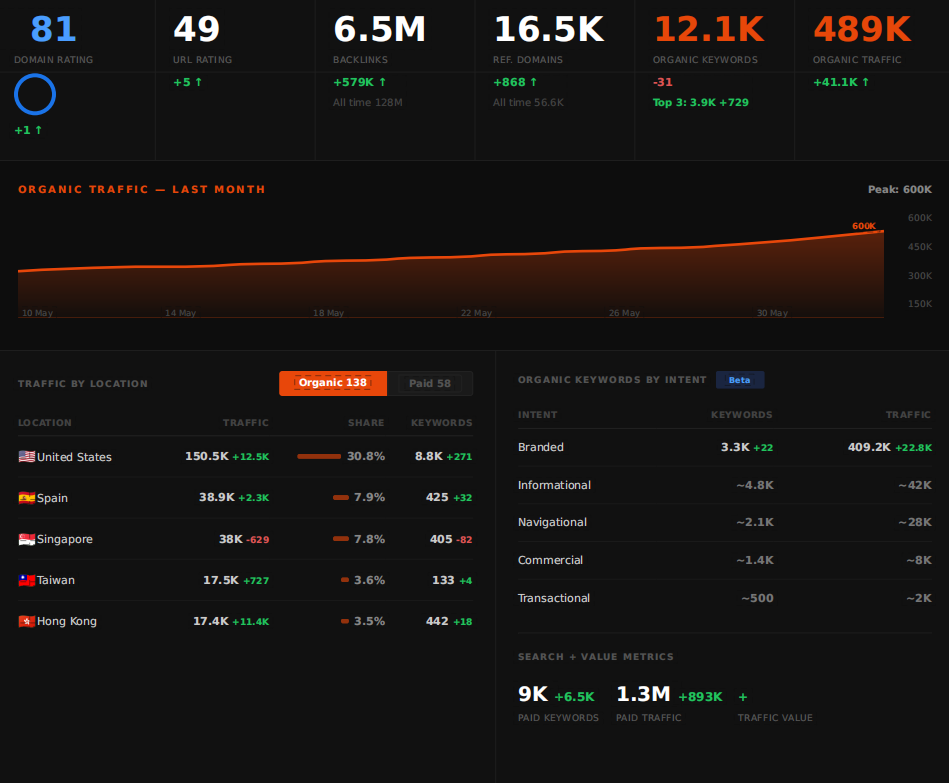The height and width of the screenshot is (783, 949).
Task: Click the Spain flag icon
Action: pyautogui.click(x=27, y=497)
